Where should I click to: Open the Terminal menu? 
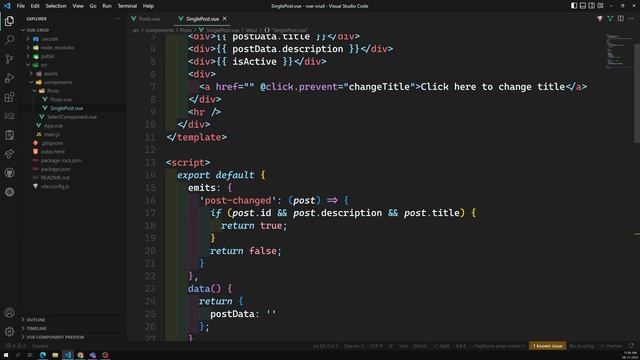click(x=127, y=6)
